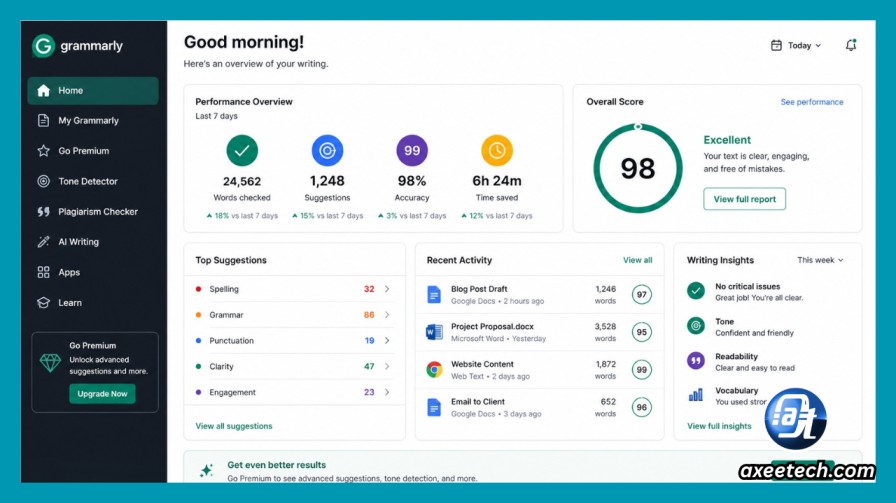
Task: Open the See performance link
Action: coord(811,102)
